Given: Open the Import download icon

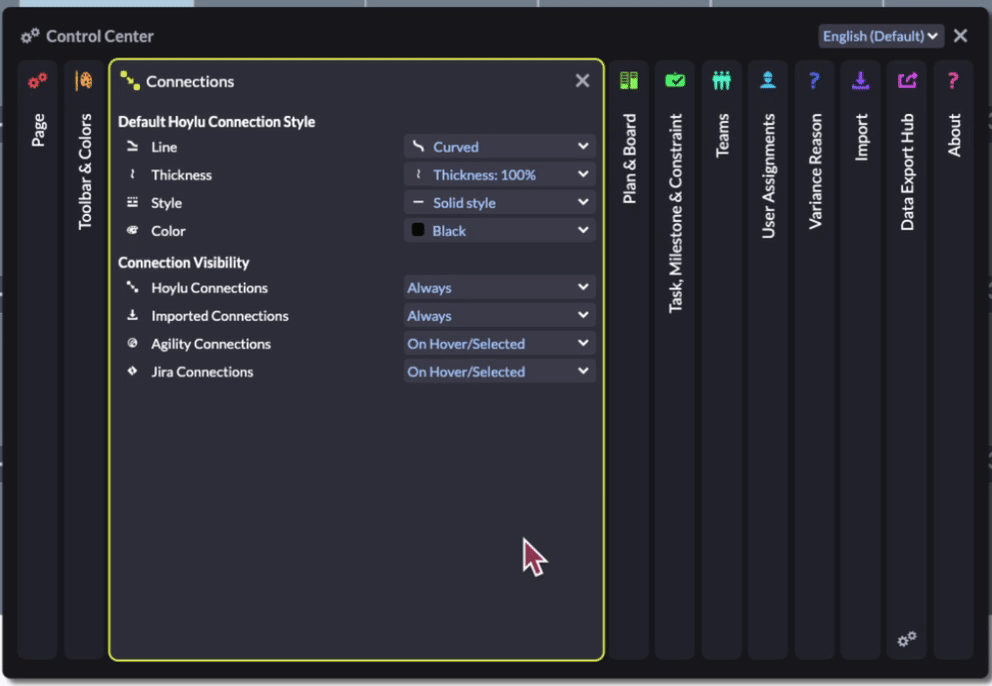Looking at the screenshot, I should pyautogui.click(x=860, y=80).
